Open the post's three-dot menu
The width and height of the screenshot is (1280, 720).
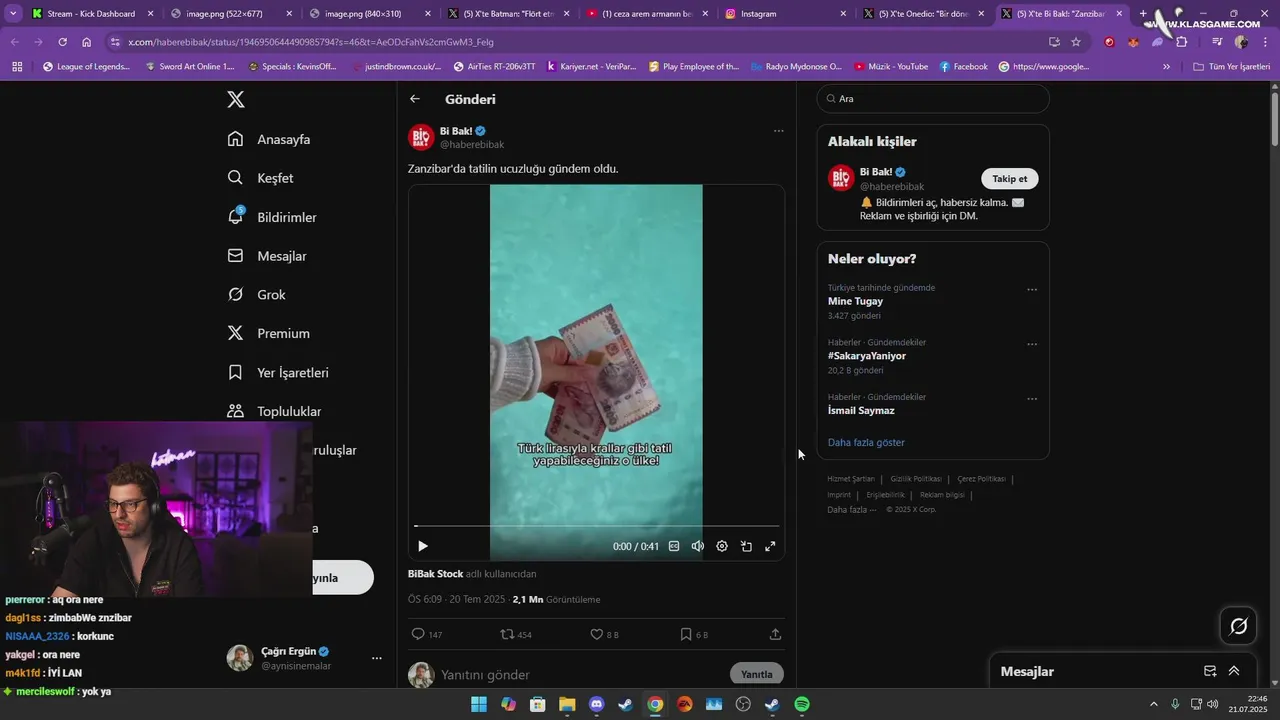[778, 131]
